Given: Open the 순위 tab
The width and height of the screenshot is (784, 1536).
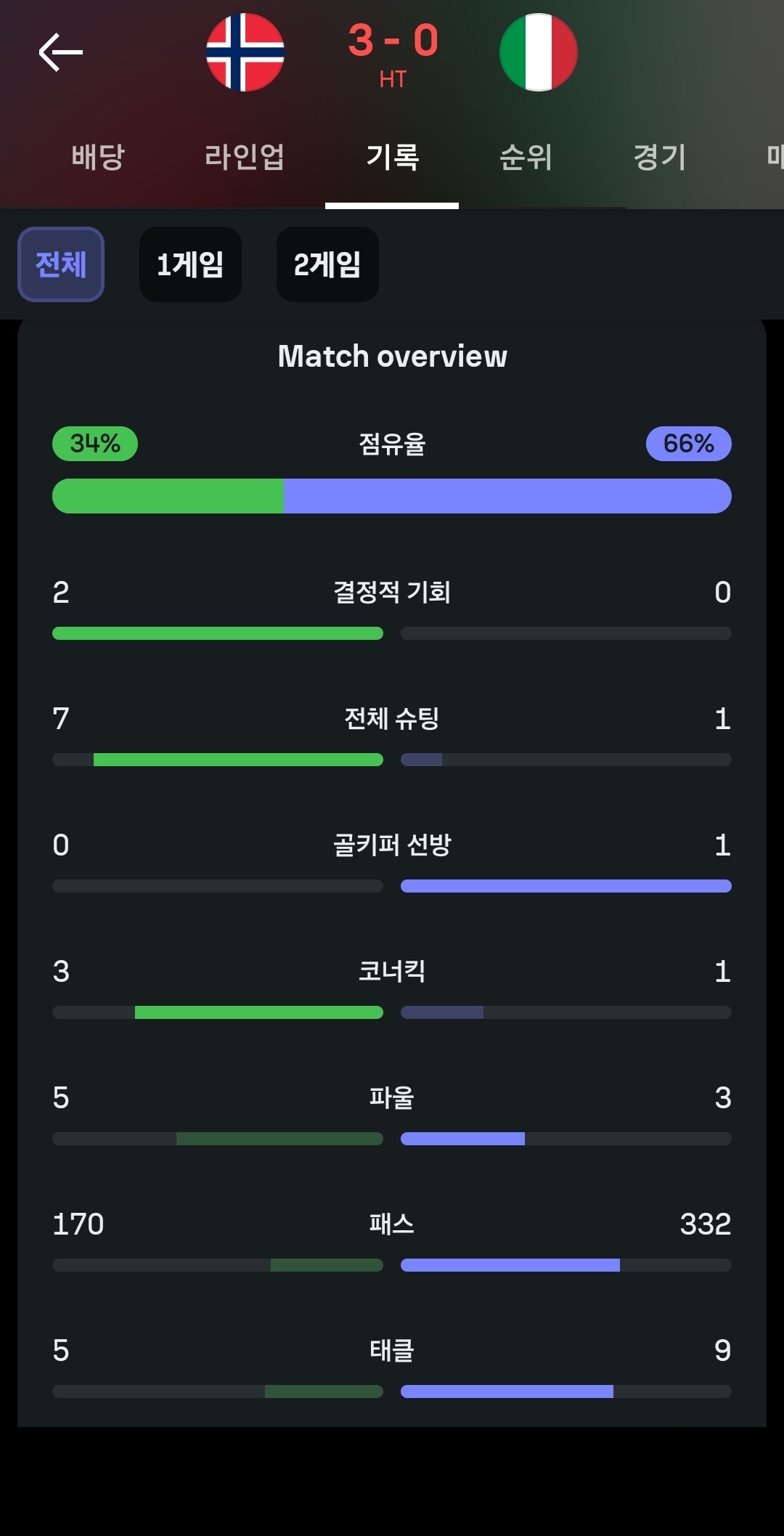Looking at the screenshot, I should [526, 157].
